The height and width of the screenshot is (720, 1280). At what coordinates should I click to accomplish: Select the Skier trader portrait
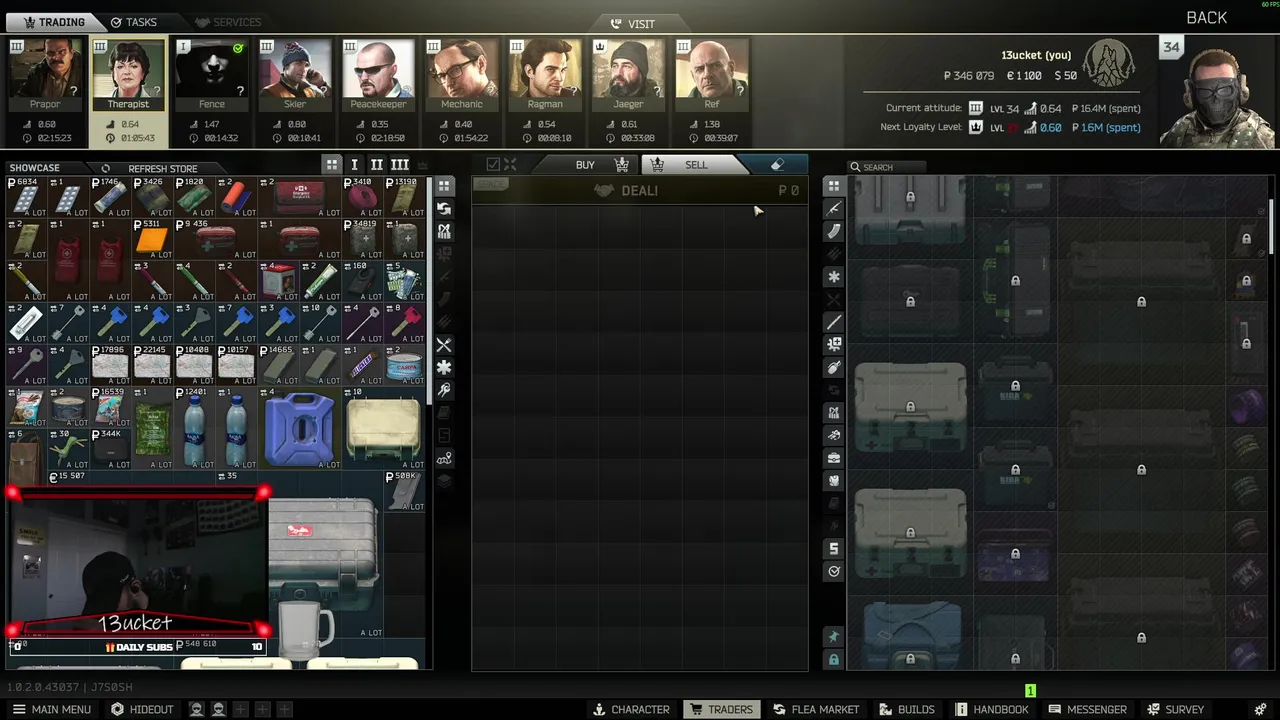point(295,75)
